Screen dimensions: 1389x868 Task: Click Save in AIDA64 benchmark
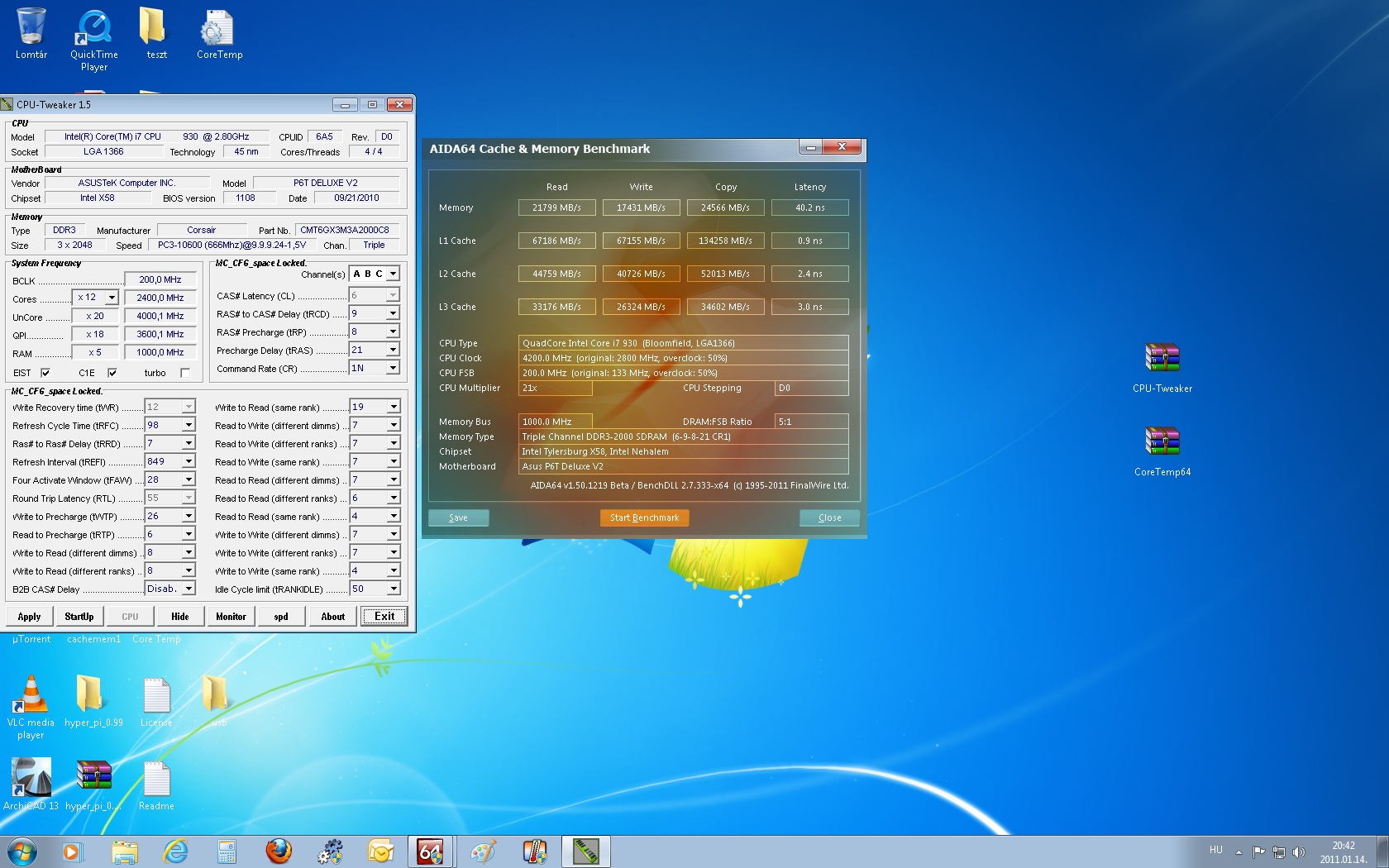[x=458, y=518]
